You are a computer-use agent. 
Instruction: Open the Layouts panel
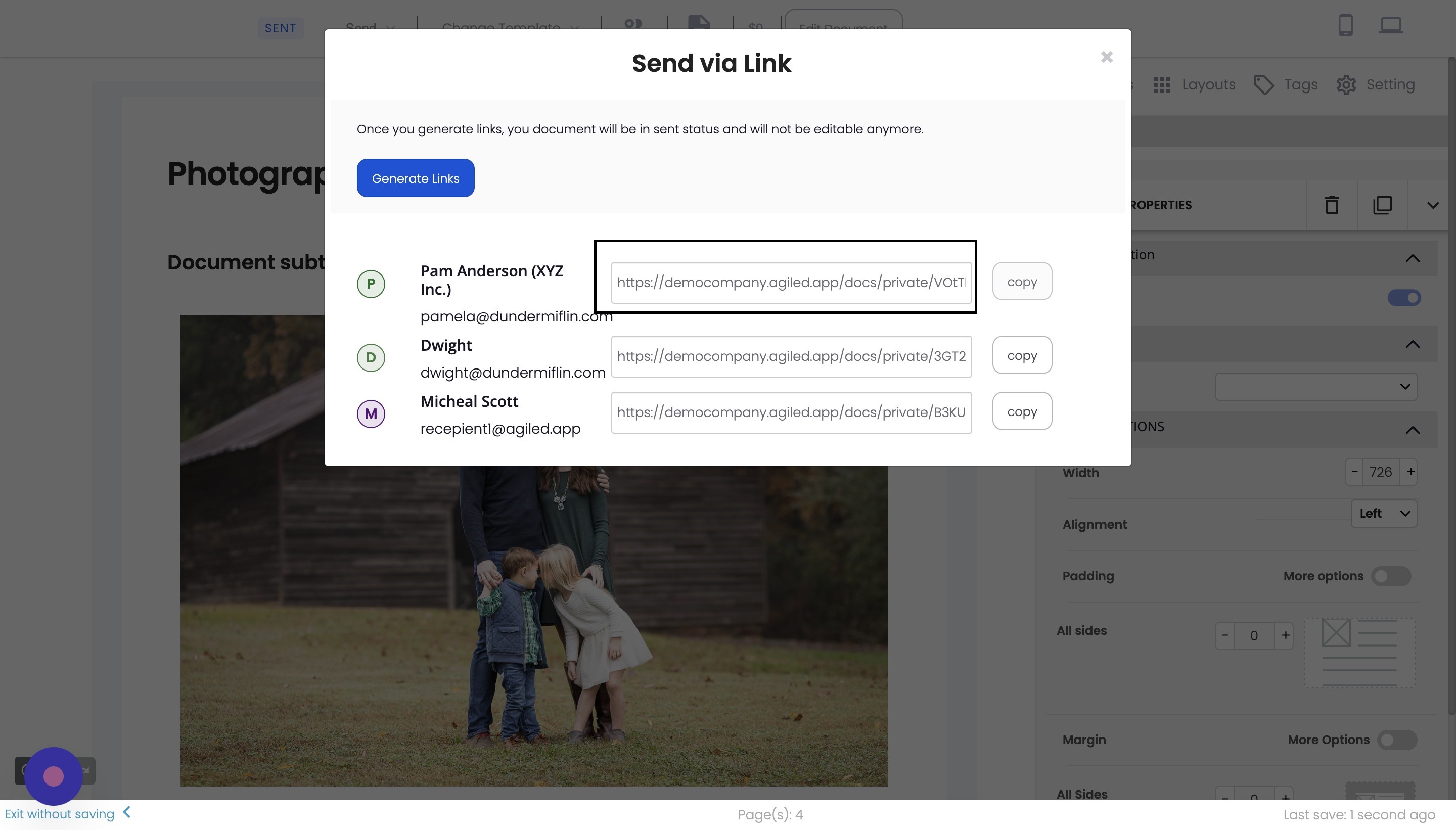[1208, 84]
